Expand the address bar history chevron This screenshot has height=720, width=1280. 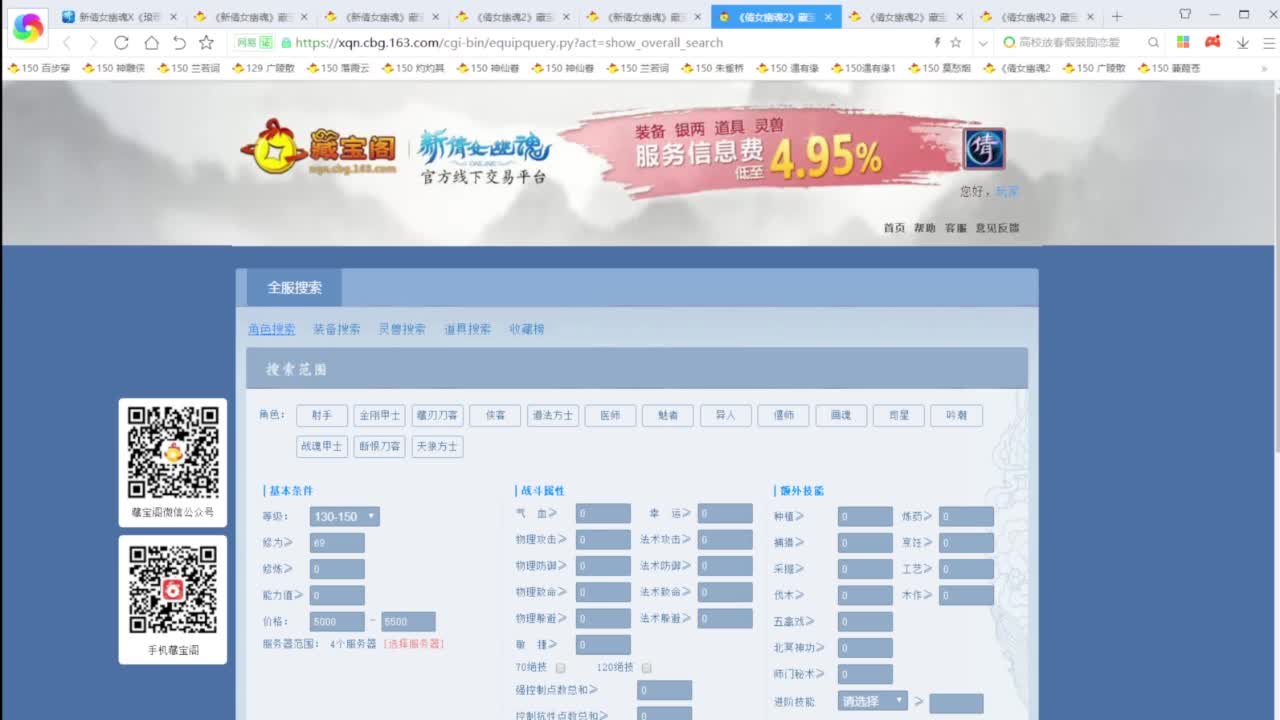tap(983, 42)
